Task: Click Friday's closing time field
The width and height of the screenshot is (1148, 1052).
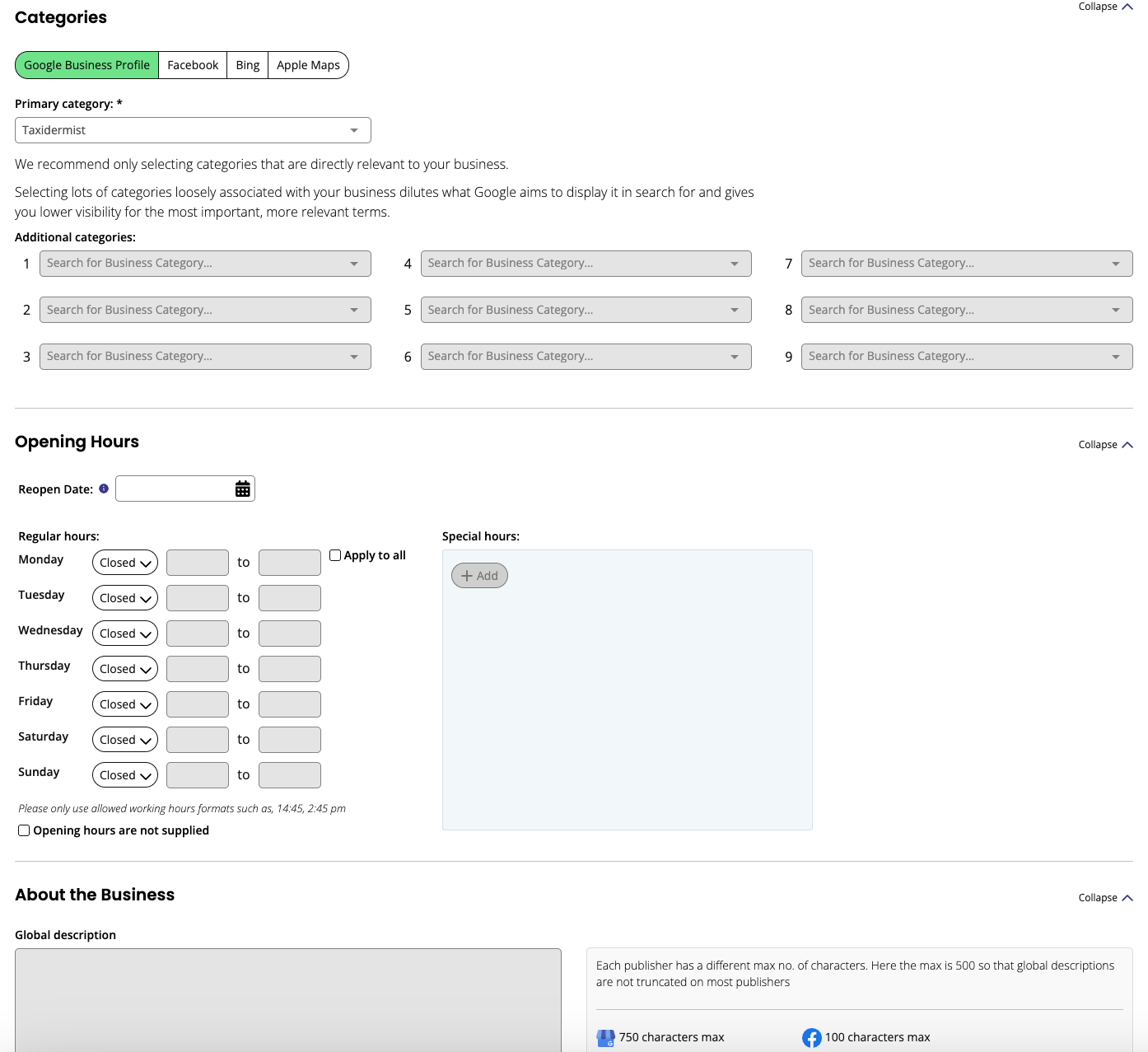Action: click(290, 704)
